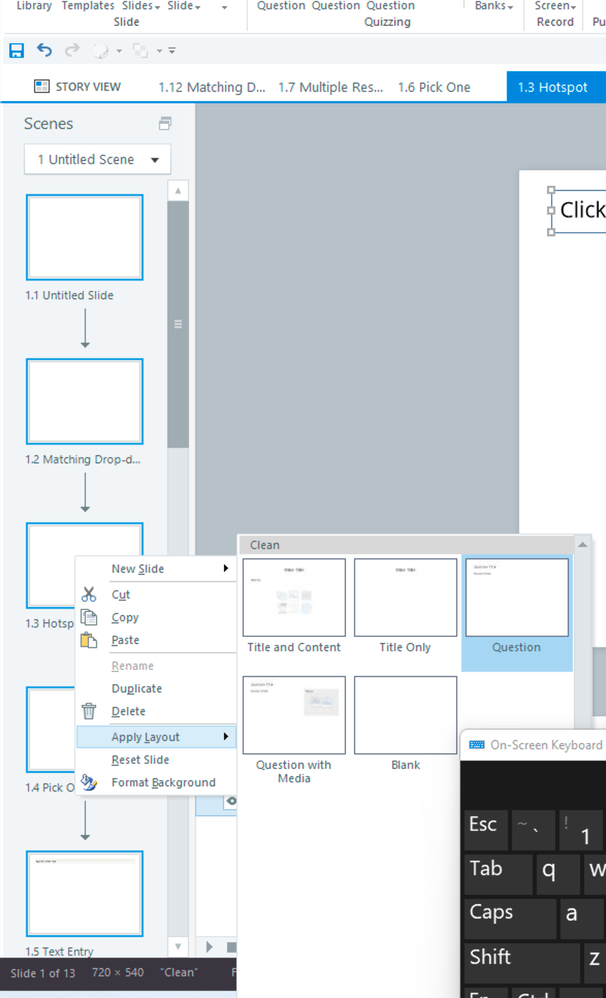Click the Format Background paint icon
This screenshot has height=998, width=606.
(x=89, y=782)
